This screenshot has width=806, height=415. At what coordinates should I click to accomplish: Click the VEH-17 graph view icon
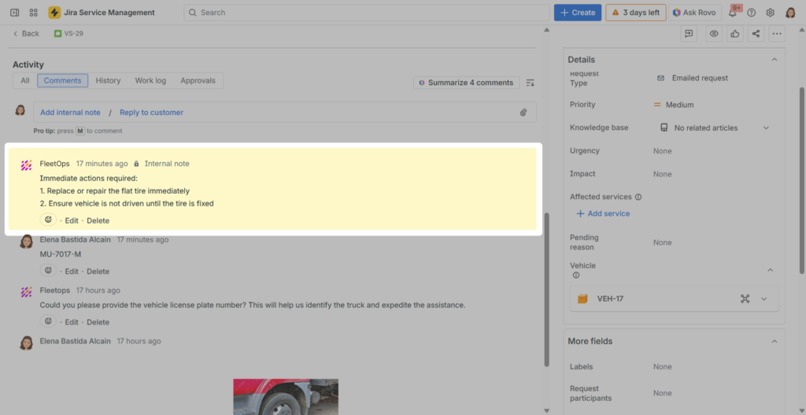coord(745,299)
